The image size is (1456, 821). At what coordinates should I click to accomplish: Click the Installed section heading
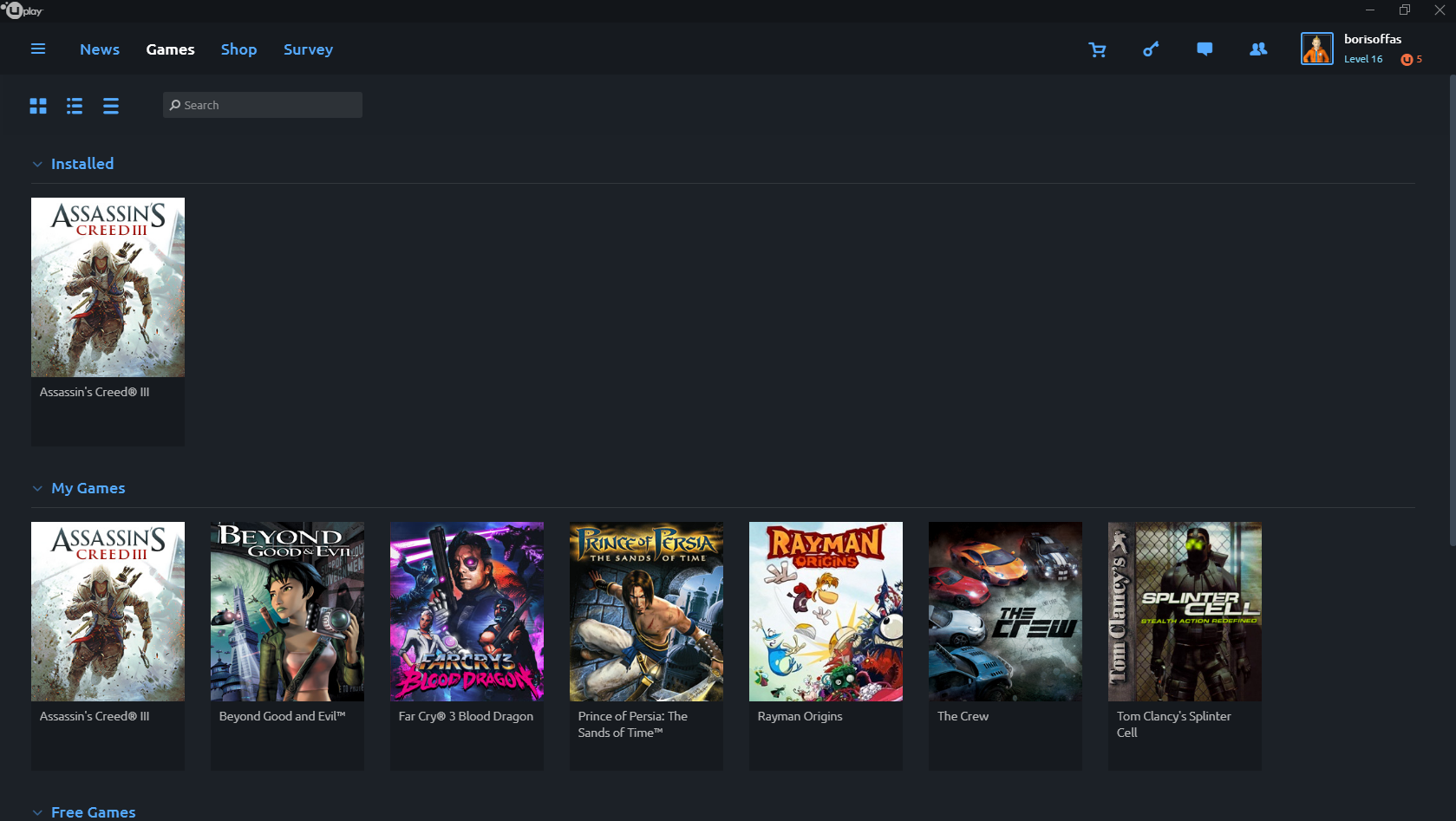point(82,164)
